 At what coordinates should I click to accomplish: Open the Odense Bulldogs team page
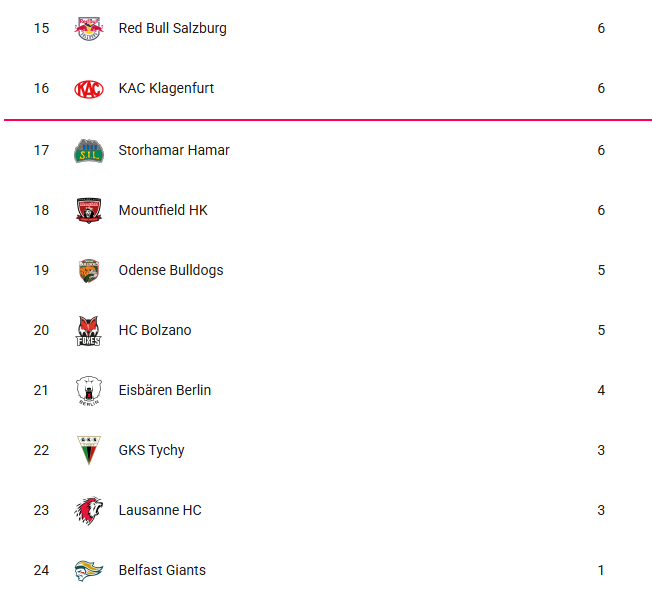(x=170, y=270)
